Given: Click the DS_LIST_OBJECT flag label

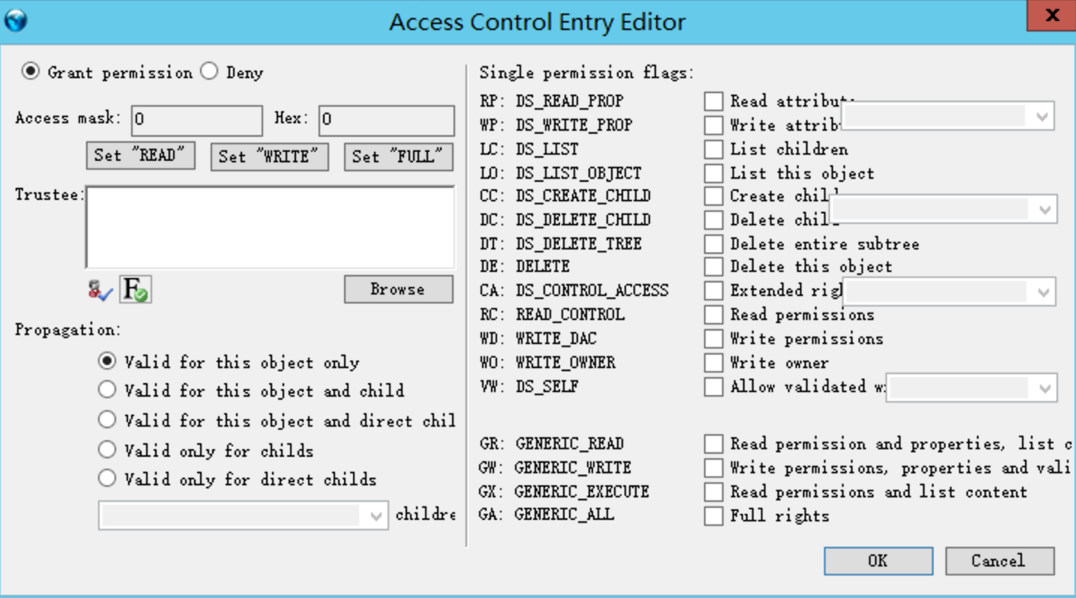Looking at the screenshot, I should pyautogui.click(x=578, y=173).
